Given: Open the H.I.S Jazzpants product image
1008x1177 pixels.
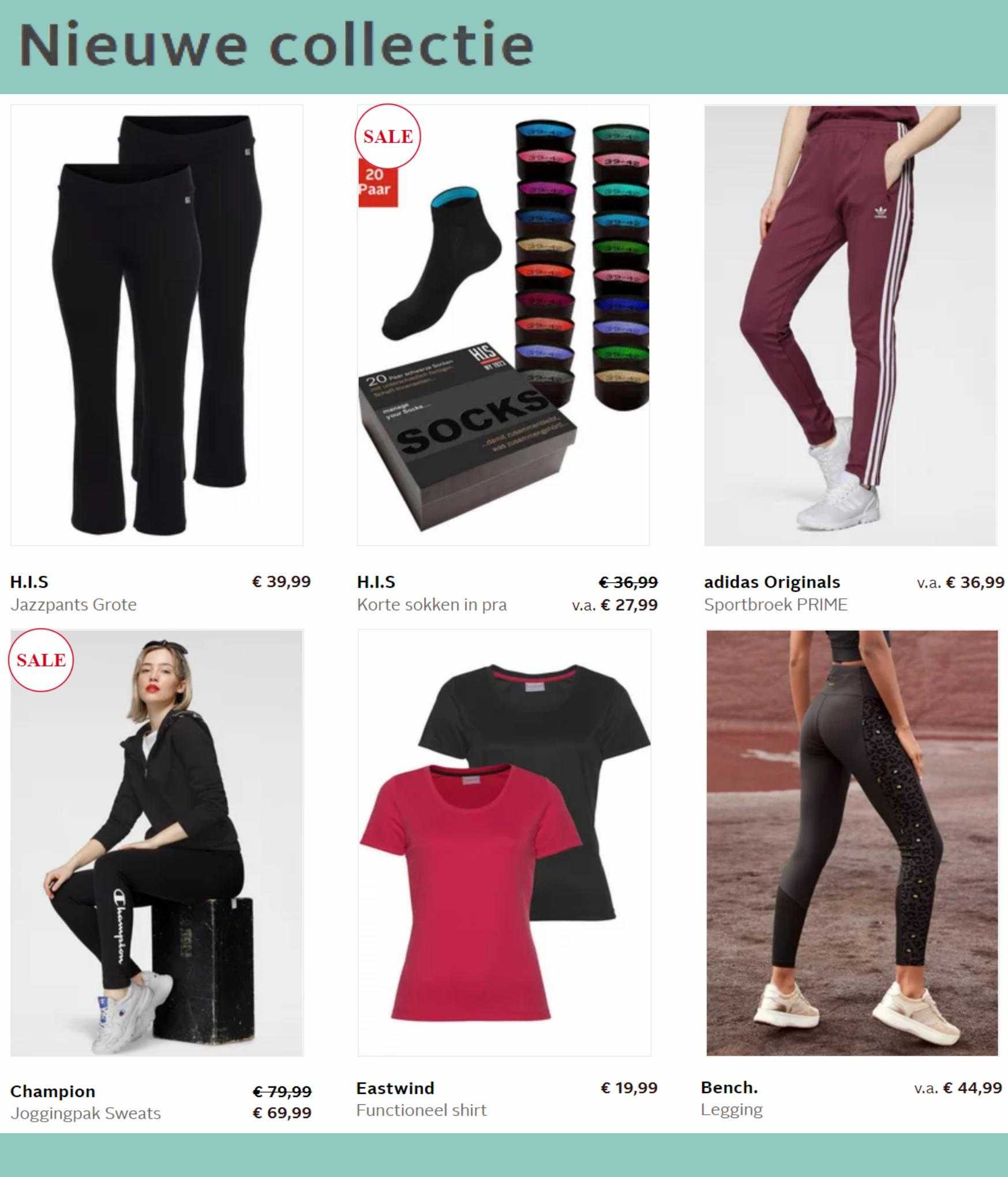Looking at the screenshot, I should coord(157,325).
